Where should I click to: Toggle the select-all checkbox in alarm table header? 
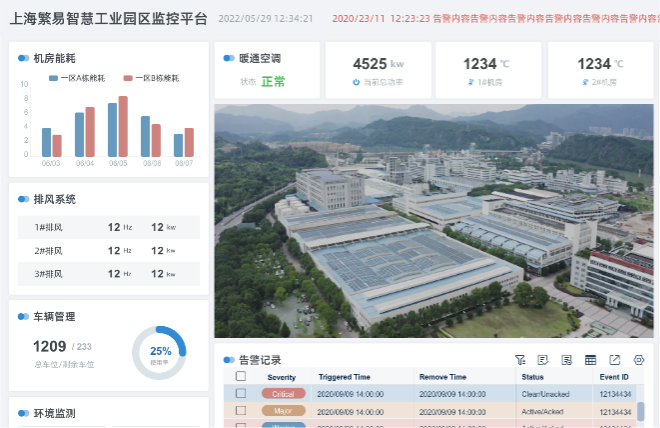point(241,376)
